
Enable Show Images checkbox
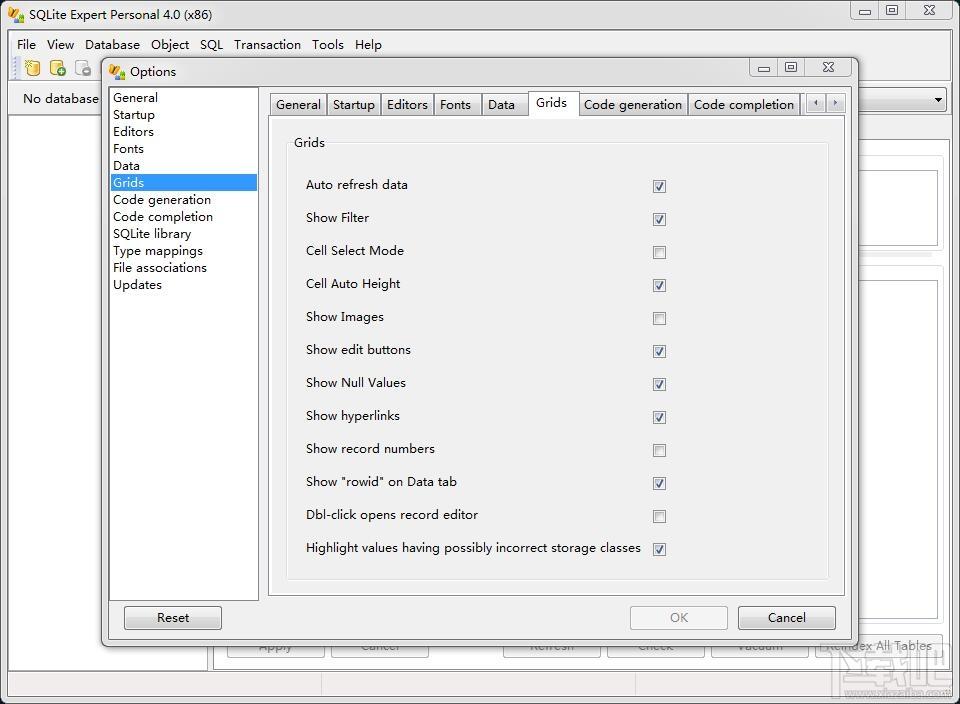[659, 318]
